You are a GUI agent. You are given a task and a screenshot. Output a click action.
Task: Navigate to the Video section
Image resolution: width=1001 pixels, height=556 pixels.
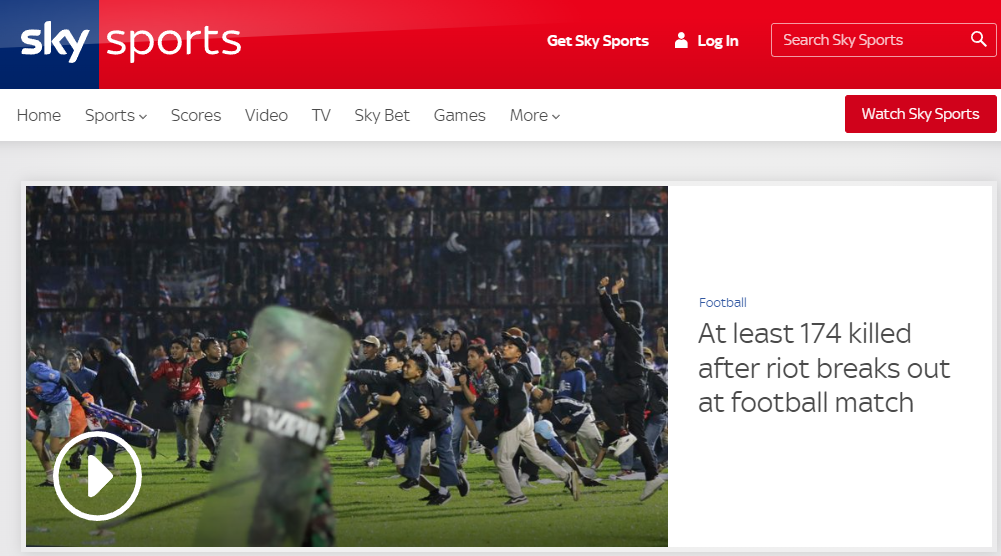[x=266, y=115]
